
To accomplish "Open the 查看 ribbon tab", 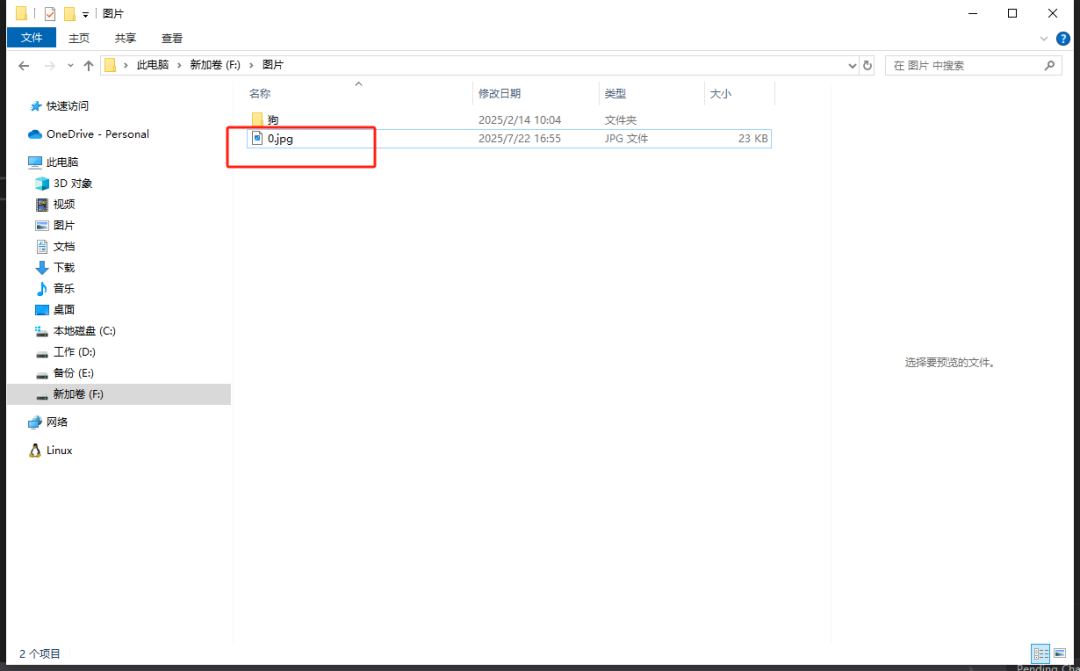I will (x=172, y=38).
